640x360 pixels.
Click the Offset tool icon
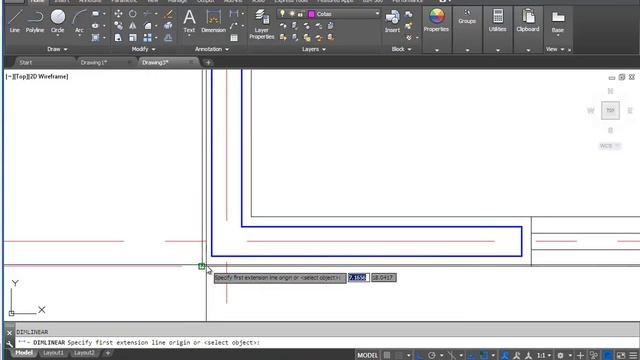click(168, 38)
